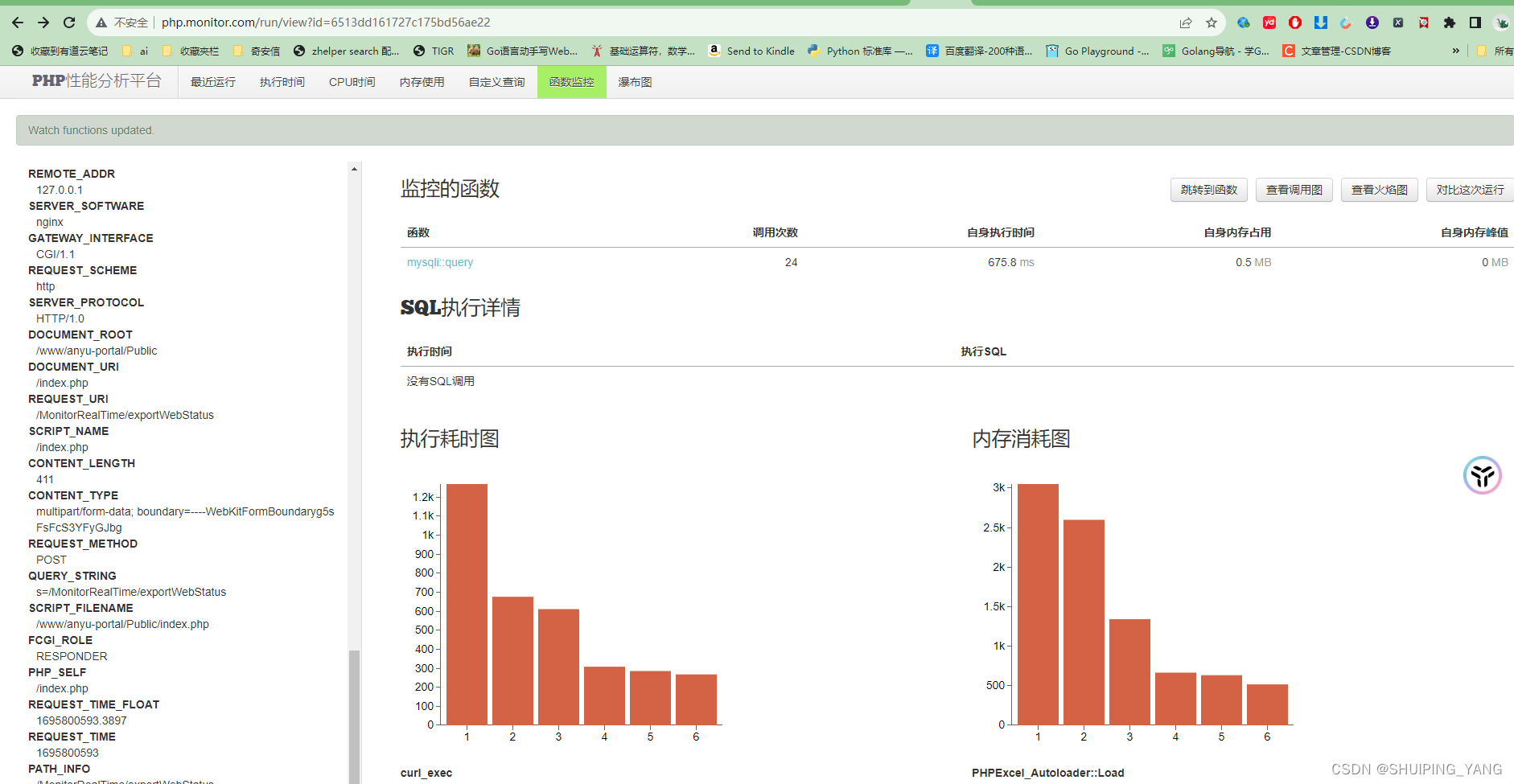
Task: Open the 最近运行 tab
Action: point(213,82)
